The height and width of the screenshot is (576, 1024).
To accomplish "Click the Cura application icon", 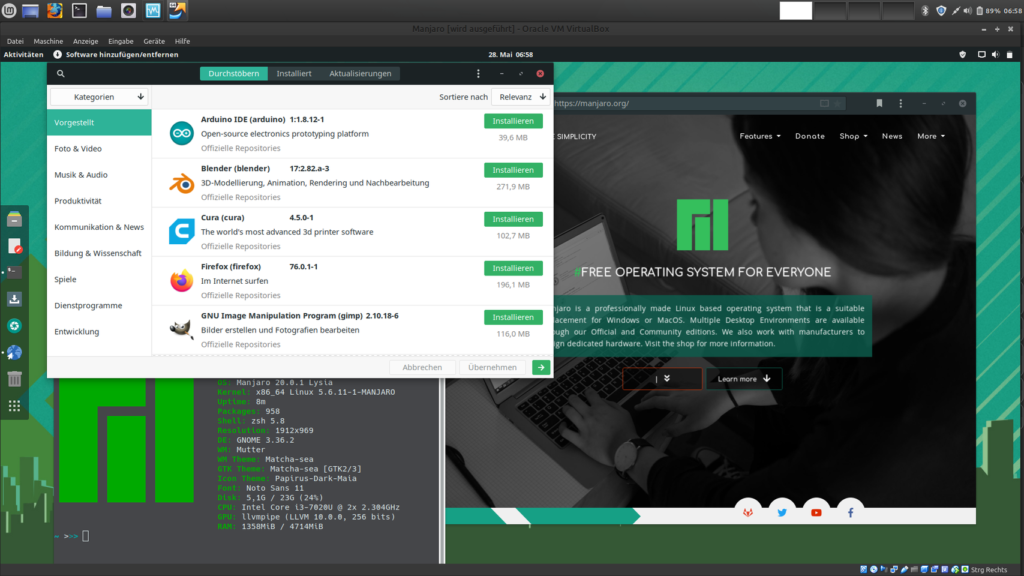I will [181, 232].
